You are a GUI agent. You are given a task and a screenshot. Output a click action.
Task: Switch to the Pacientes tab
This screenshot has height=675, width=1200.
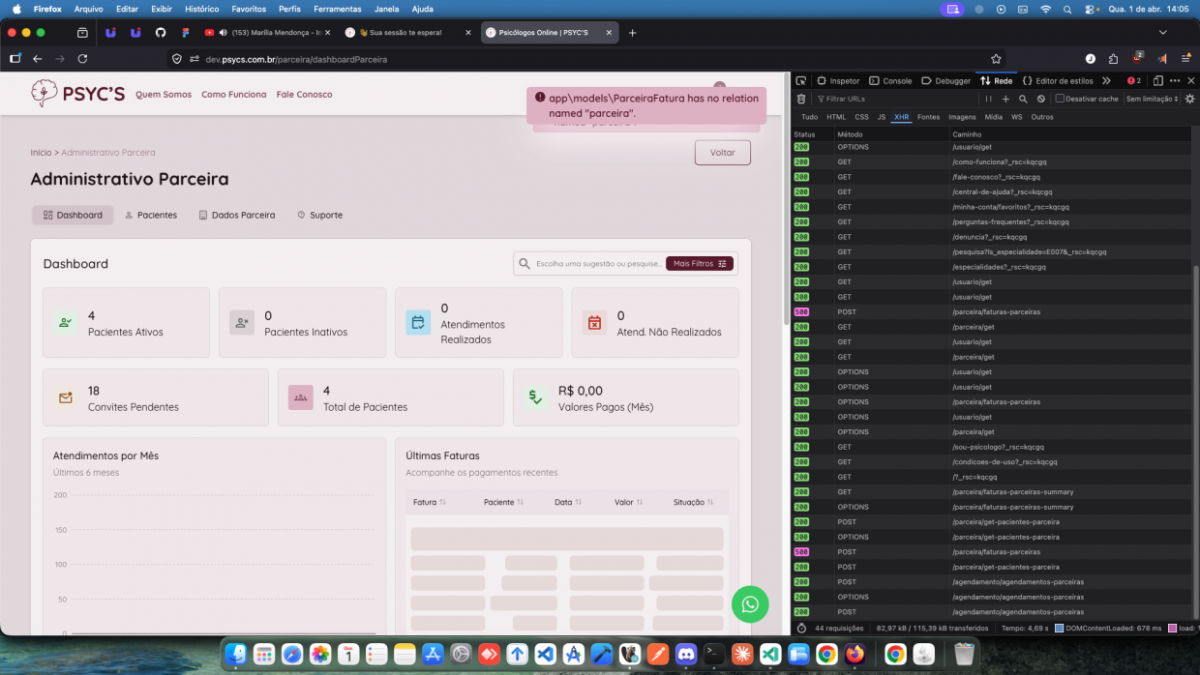(150, 215)
